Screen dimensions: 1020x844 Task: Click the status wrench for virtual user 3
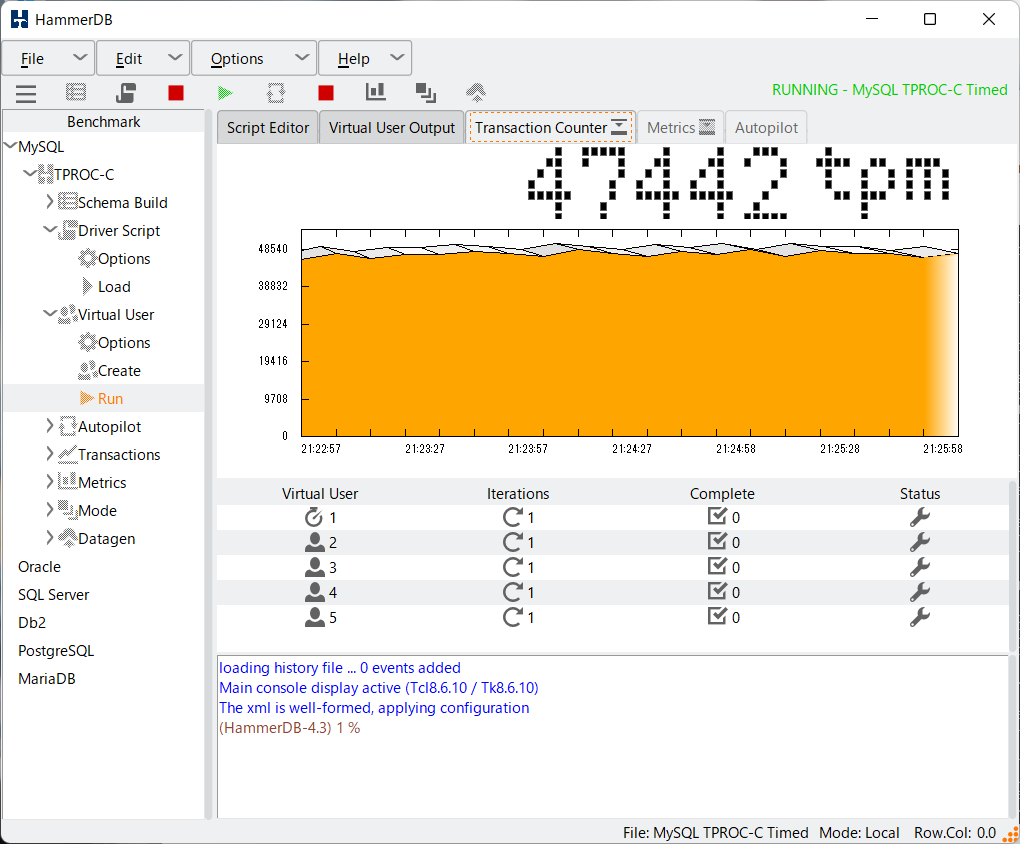click(x=920, y=567)
